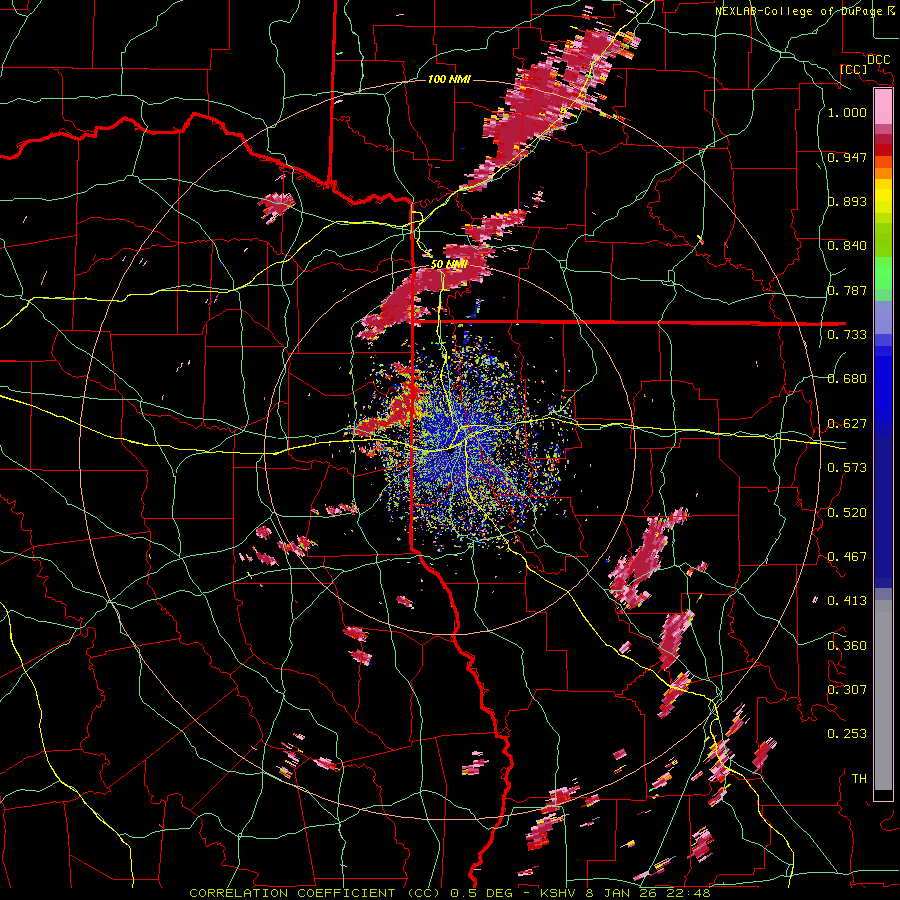Click the 100 NMI range ring label
Image resolution: width=900 pixels, height=900 pixels.
click(449, 79)
